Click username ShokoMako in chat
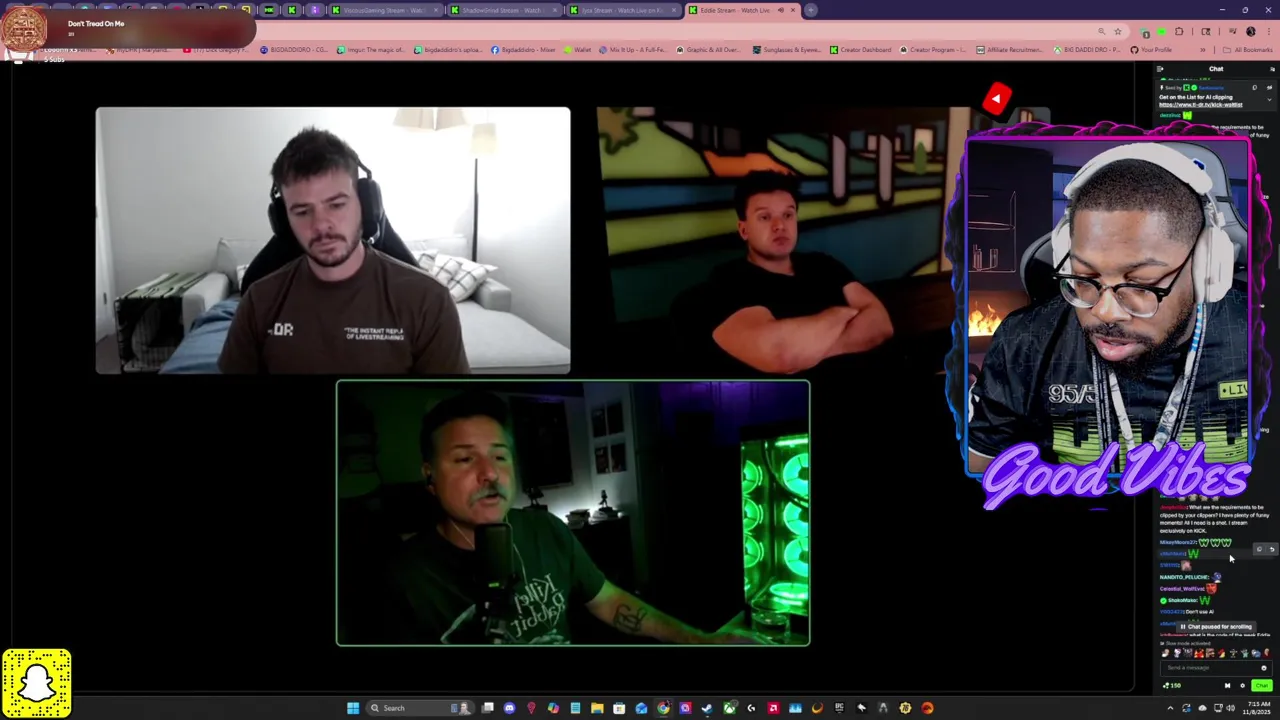Viewport: 1280px width, 720px height. point(1183,600)
